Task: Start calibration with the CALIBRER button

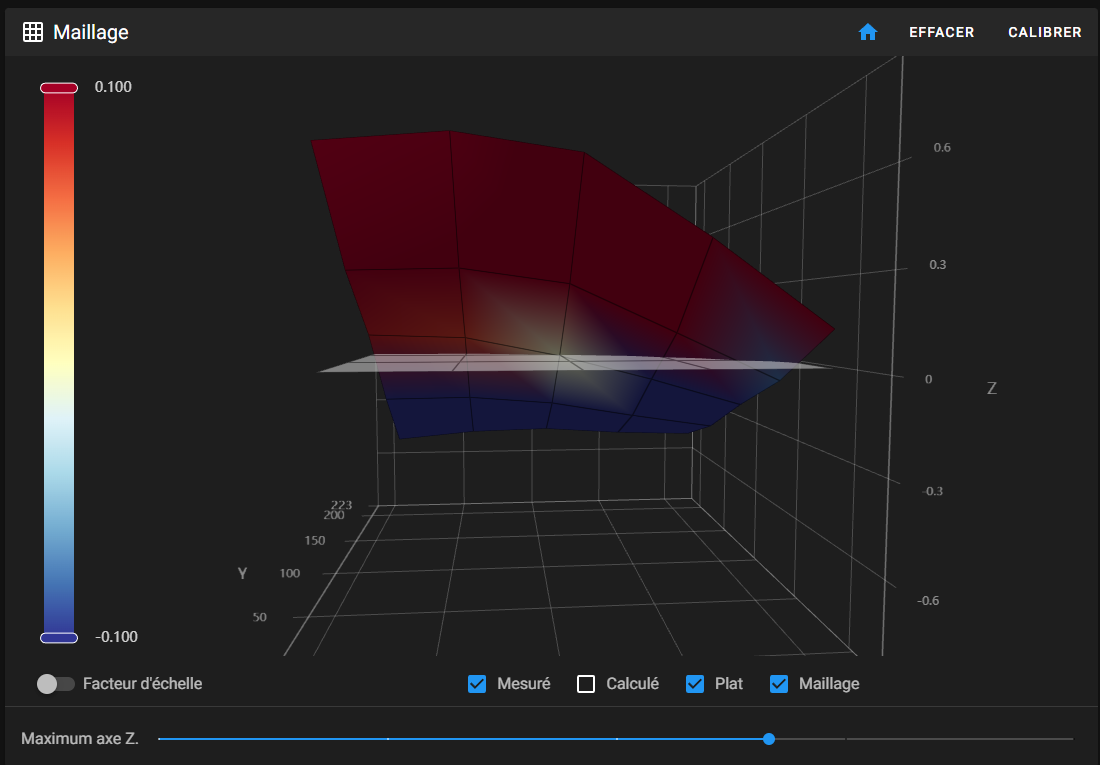Action: pyautogui.click(x=1044, y=32)
